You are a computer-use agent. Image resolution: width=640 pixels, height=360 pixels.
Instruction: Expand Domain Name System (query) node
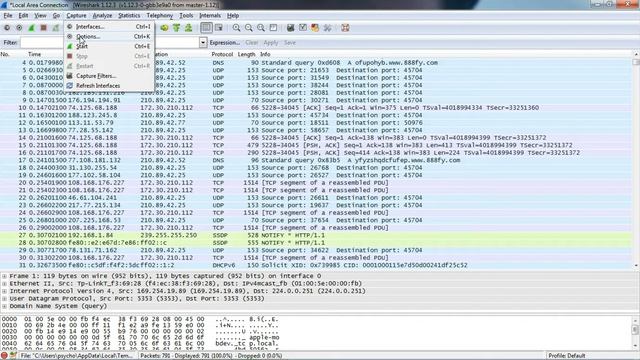coord(4,306)
